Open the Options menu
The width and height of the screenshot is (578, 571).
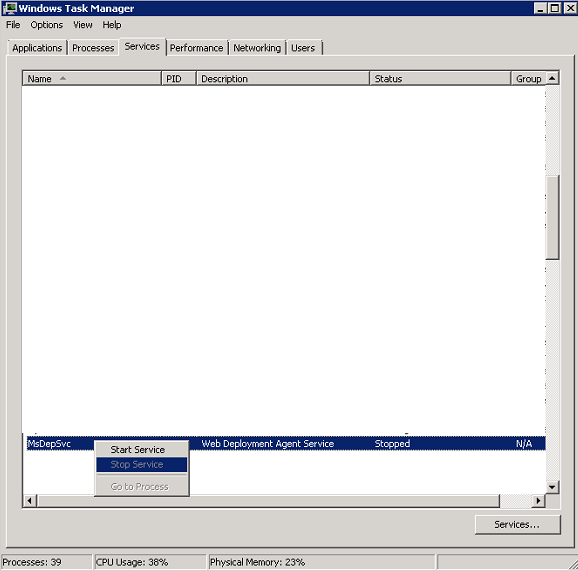(46, 25)
